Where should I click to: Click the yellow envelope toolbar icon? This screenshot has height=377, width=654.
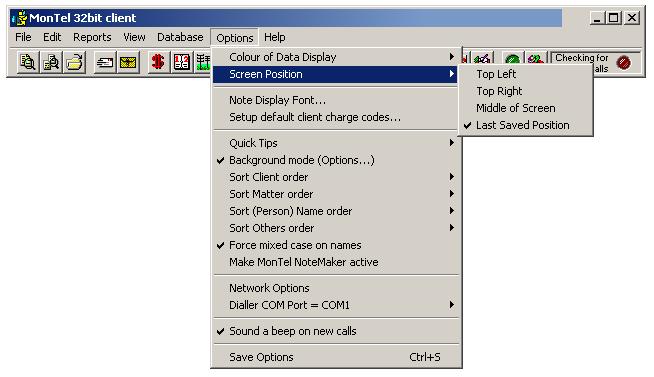click(128, 63)
